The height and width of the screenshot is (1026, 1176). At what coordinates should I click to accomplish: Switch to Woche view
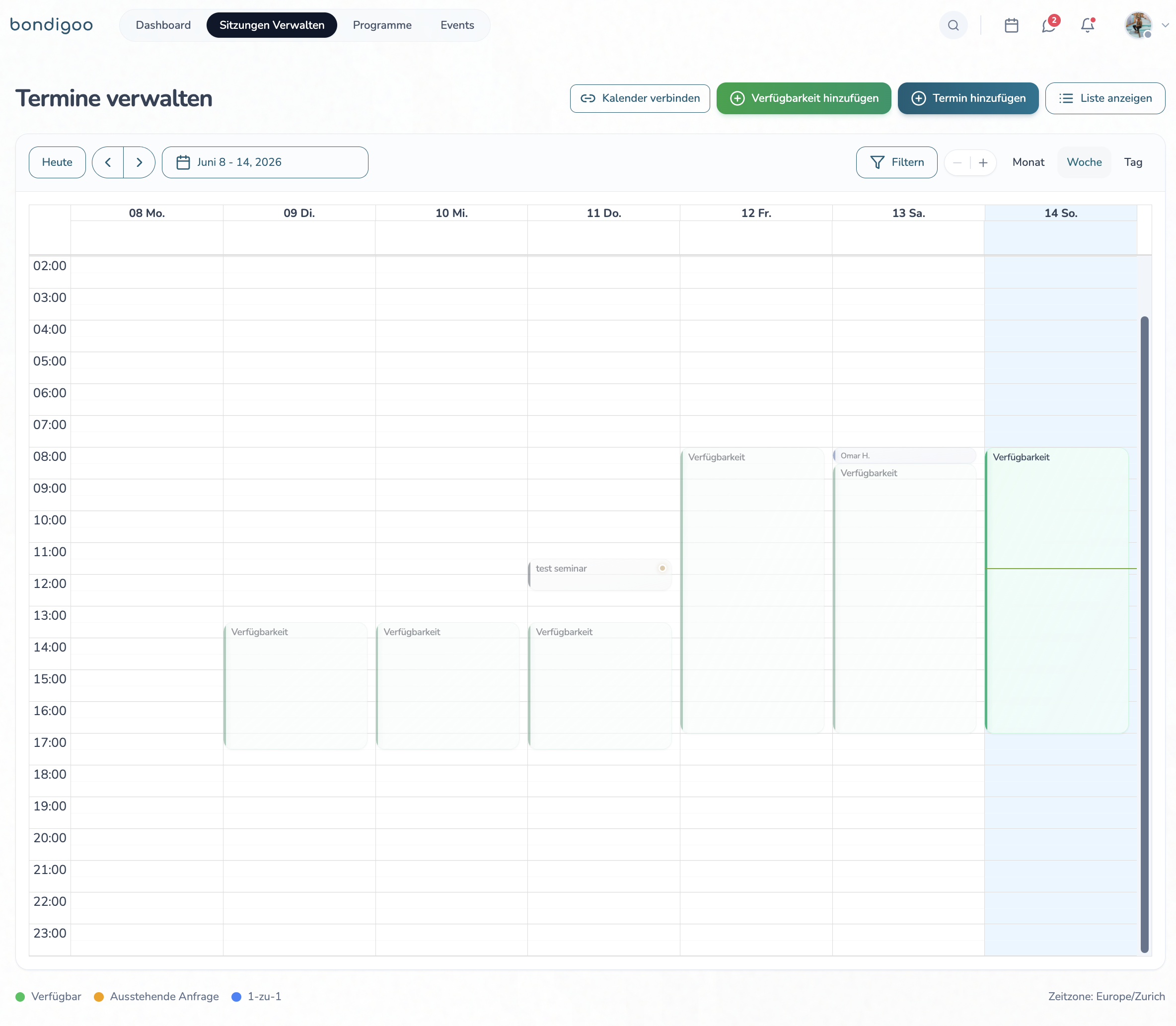[x=1085, y=162]
